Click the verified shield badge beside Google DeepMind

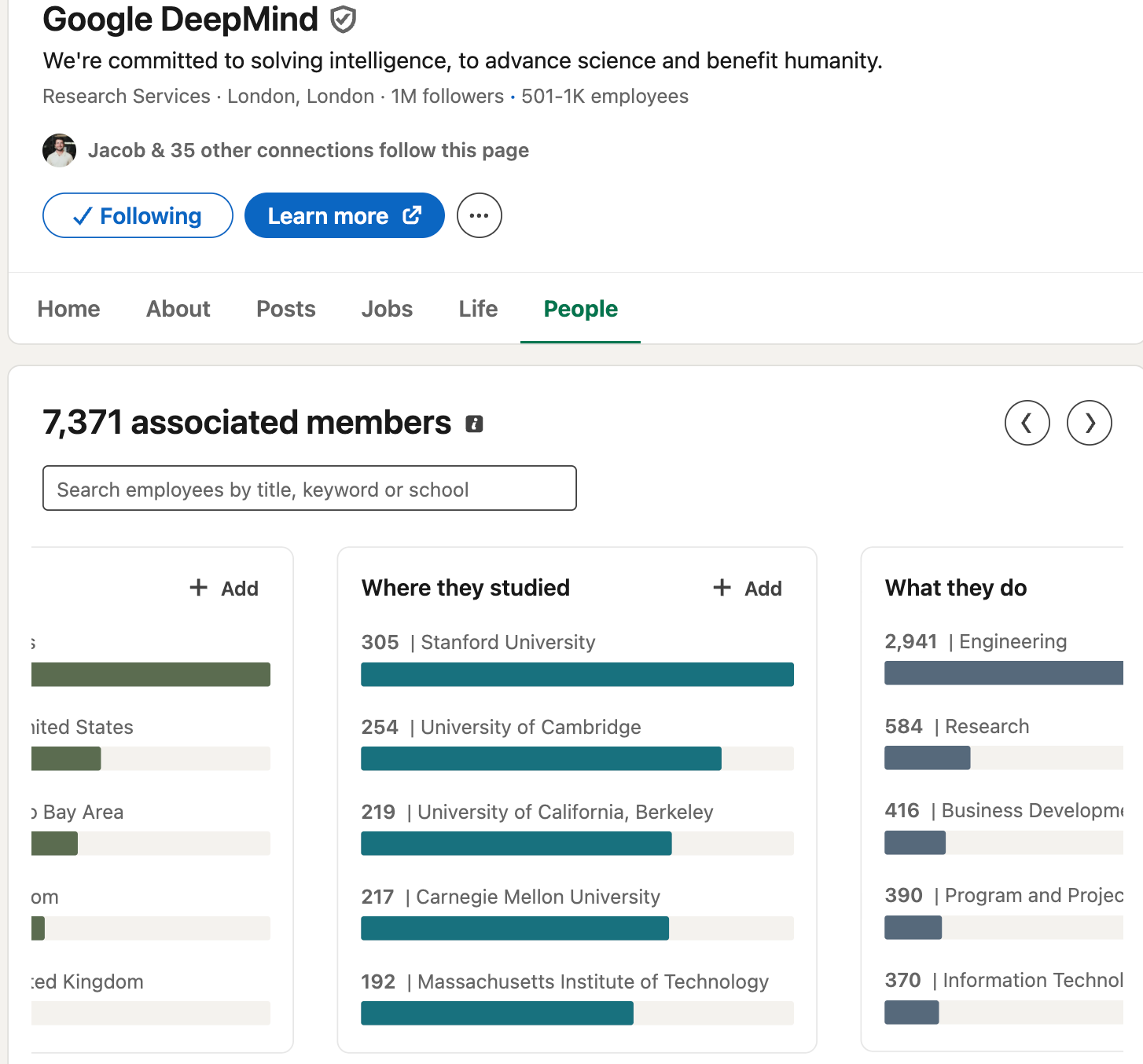point(344,20)
